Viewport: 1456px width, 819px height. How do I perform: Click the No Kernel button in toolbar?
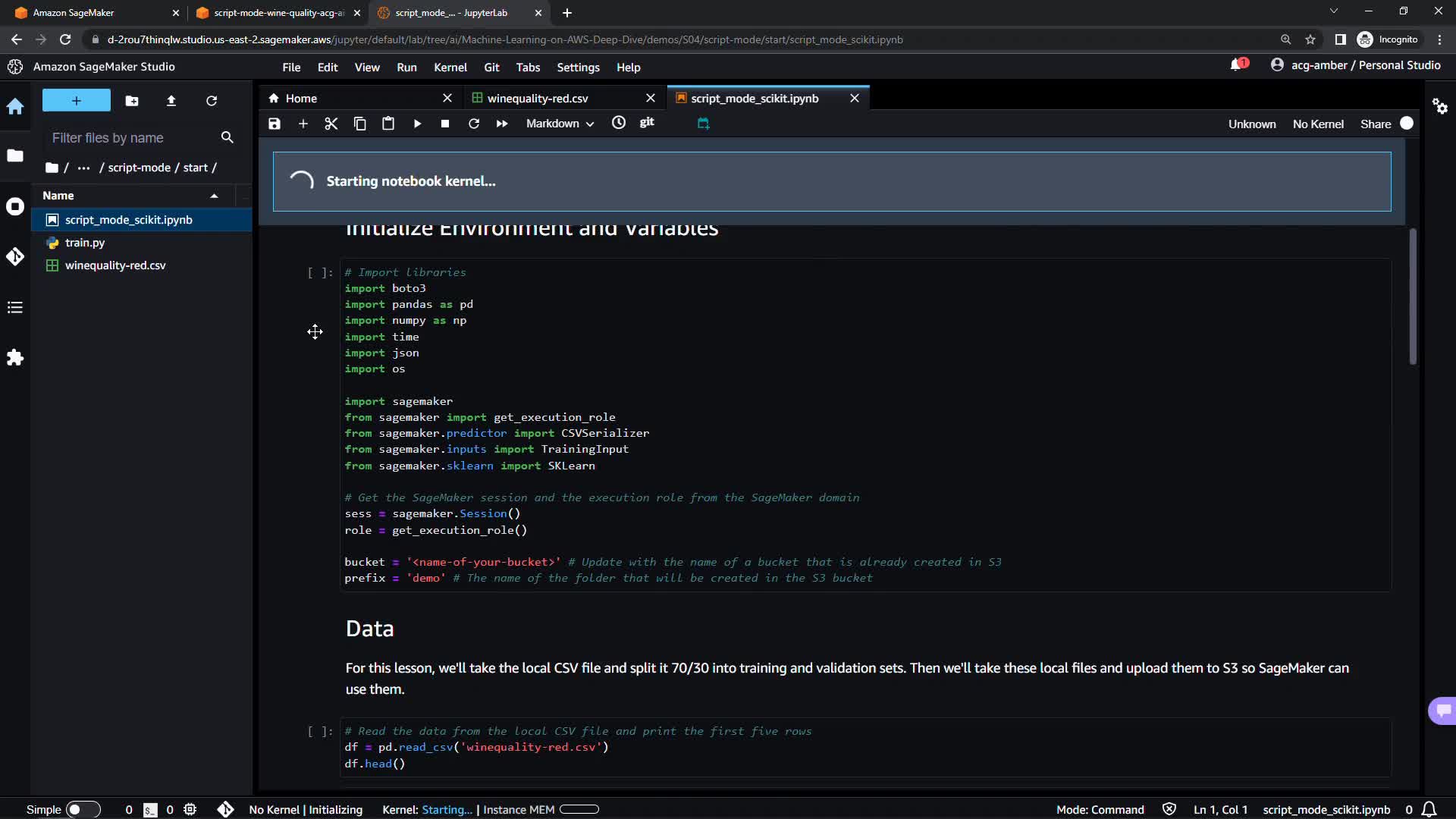1317,124
